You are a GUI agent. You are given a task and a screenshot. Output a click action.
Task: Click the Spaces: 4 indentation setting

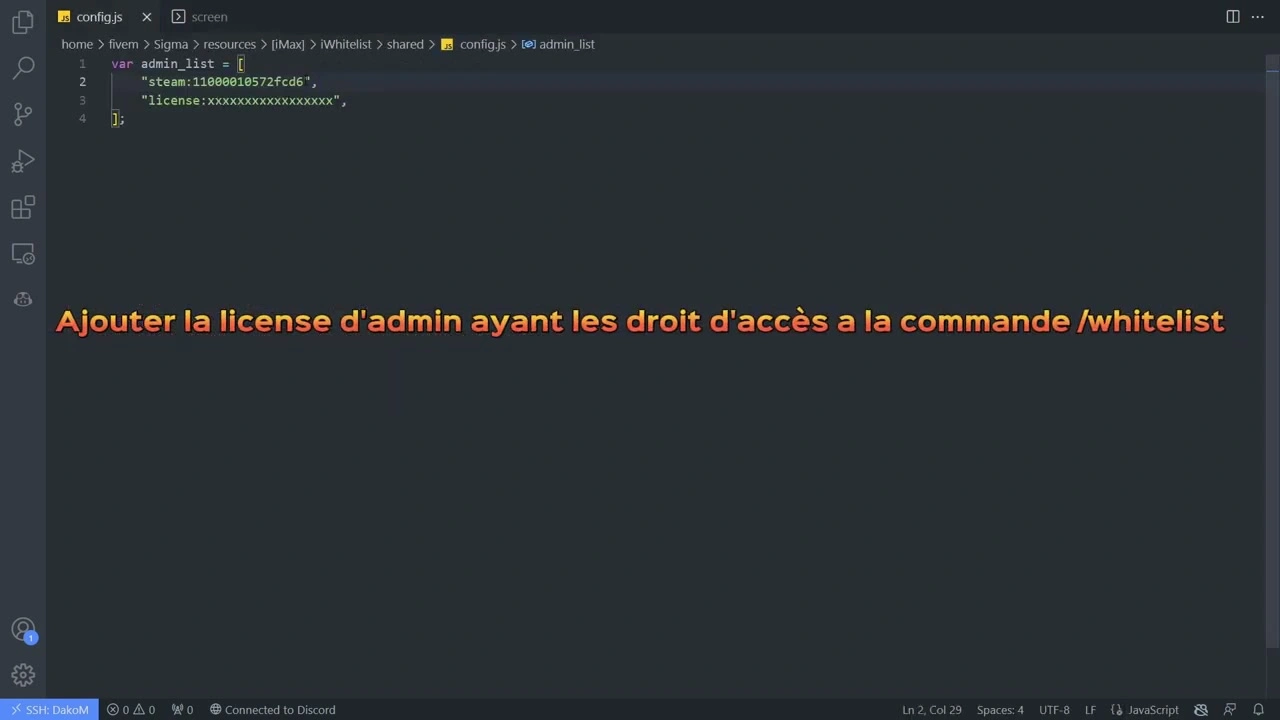pos(999,709)
